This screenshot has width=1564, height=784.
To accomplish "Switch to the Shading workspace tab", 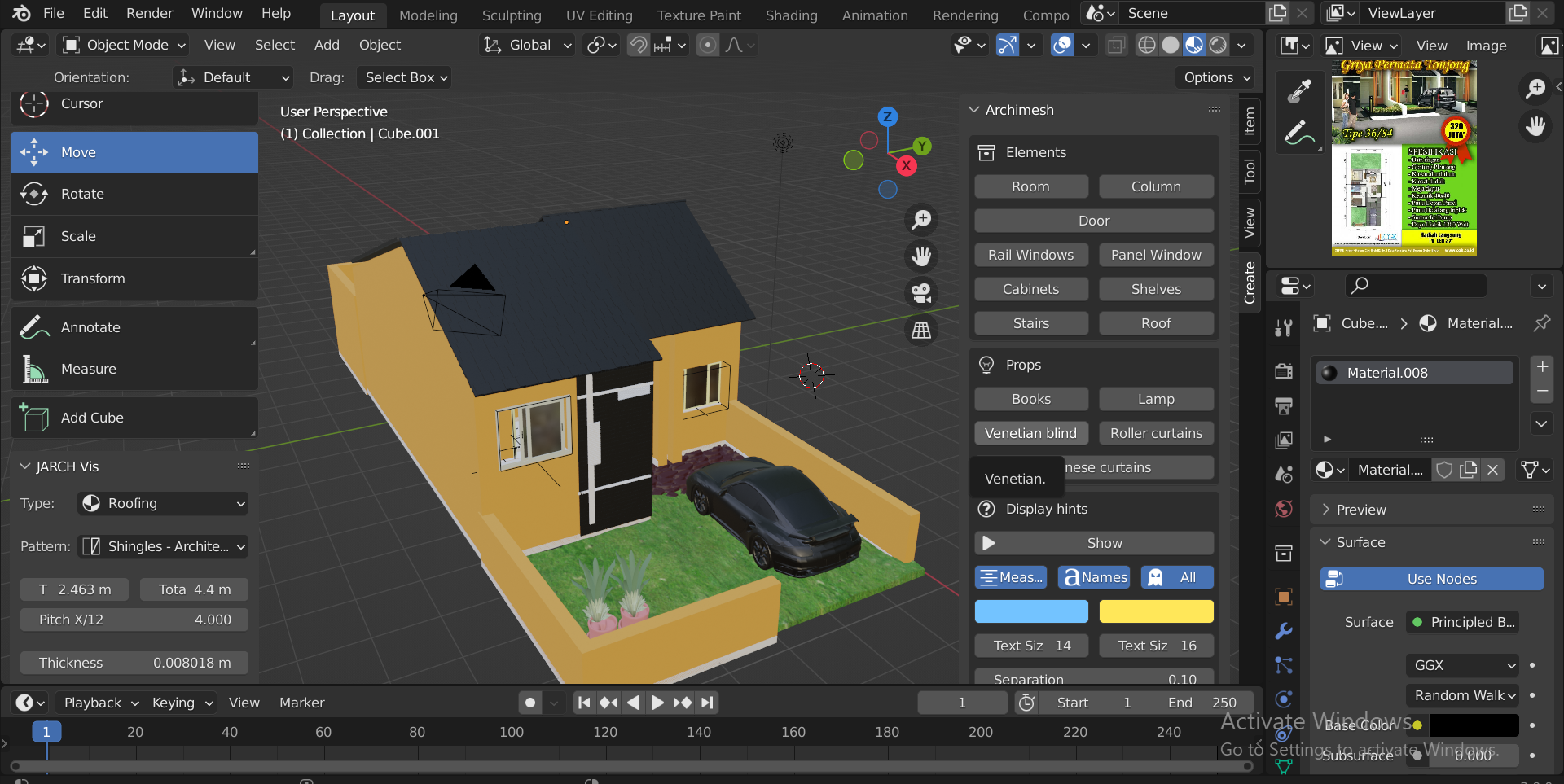I will pyautogui.click(x=791, y=15).
